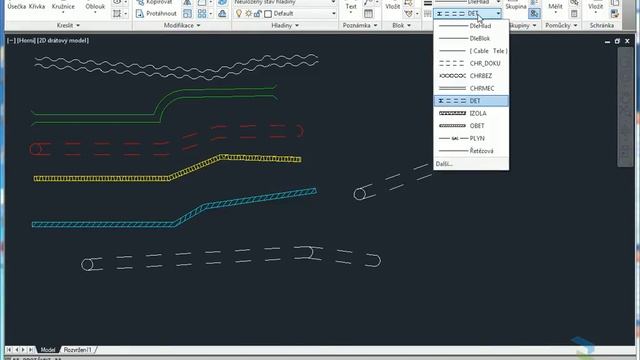Image resolution: width=640 pixels, height=360 pixels.
Task: Switch to the Rozvržení1 layout tab
Action: (78, 350)
